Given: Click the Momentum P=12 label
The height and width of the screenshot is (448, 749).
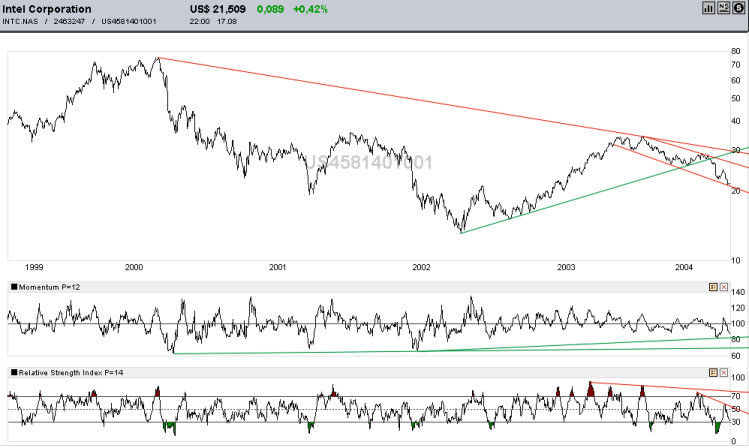Looking at the screenshot, I should [x=50, y=287].
